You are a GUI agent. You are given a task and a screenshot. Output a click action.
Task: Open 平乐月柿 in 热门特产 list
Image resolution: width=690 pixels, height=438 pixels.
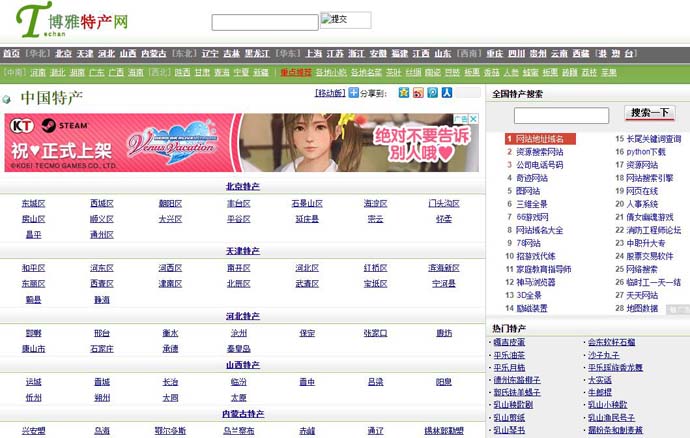coord(509,367)
